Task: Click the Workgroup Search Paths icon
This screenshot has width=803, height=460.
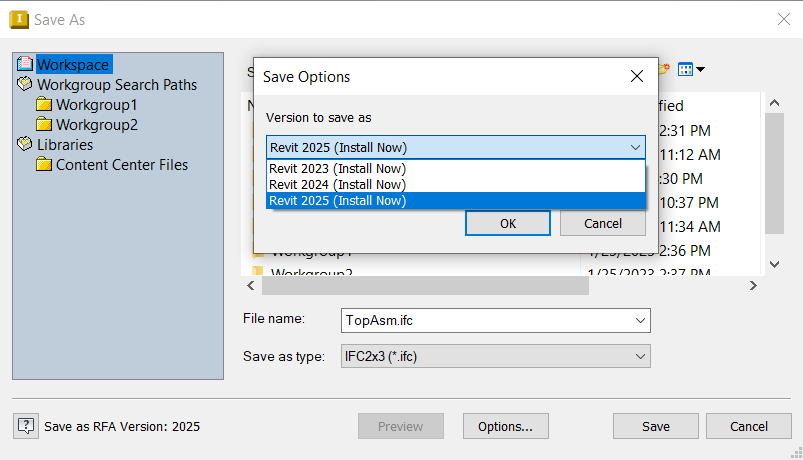Action: (x=25, y=85)
